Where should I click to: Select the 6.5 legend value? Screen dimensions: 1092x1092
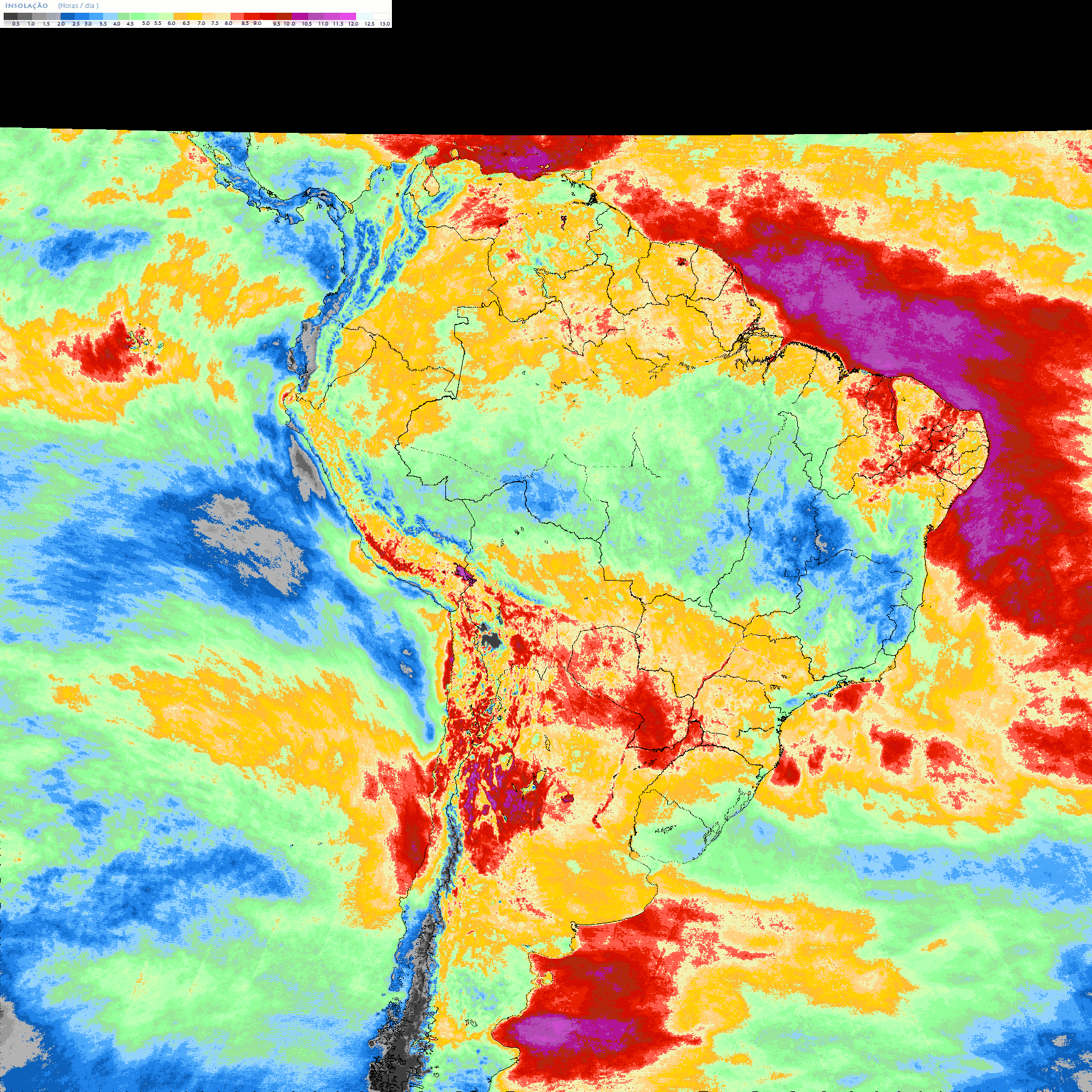[x=186, y=23]
